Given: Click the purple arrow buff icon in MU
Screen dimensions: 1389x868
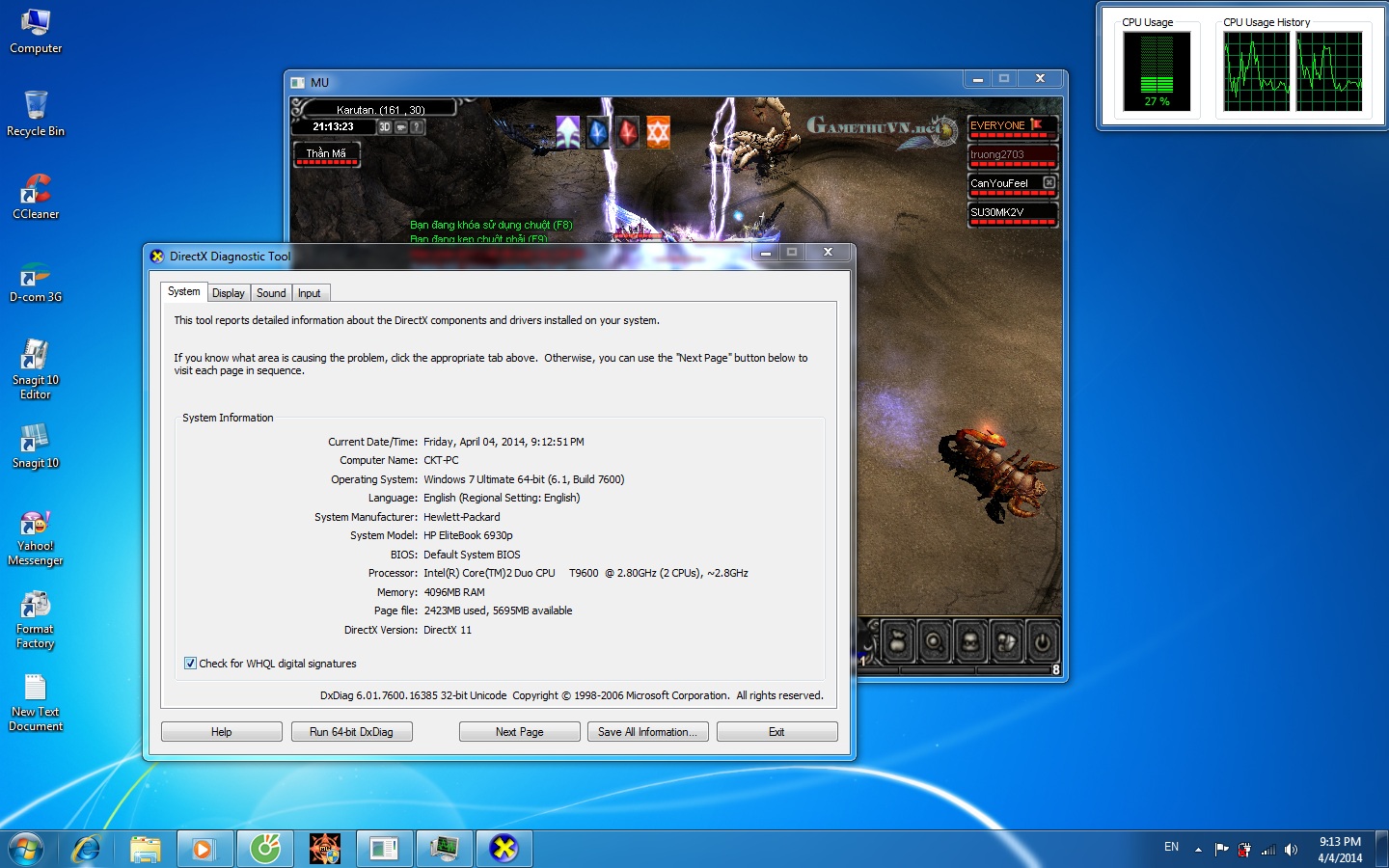Looking at the screenshot, I should pos(568,132).
